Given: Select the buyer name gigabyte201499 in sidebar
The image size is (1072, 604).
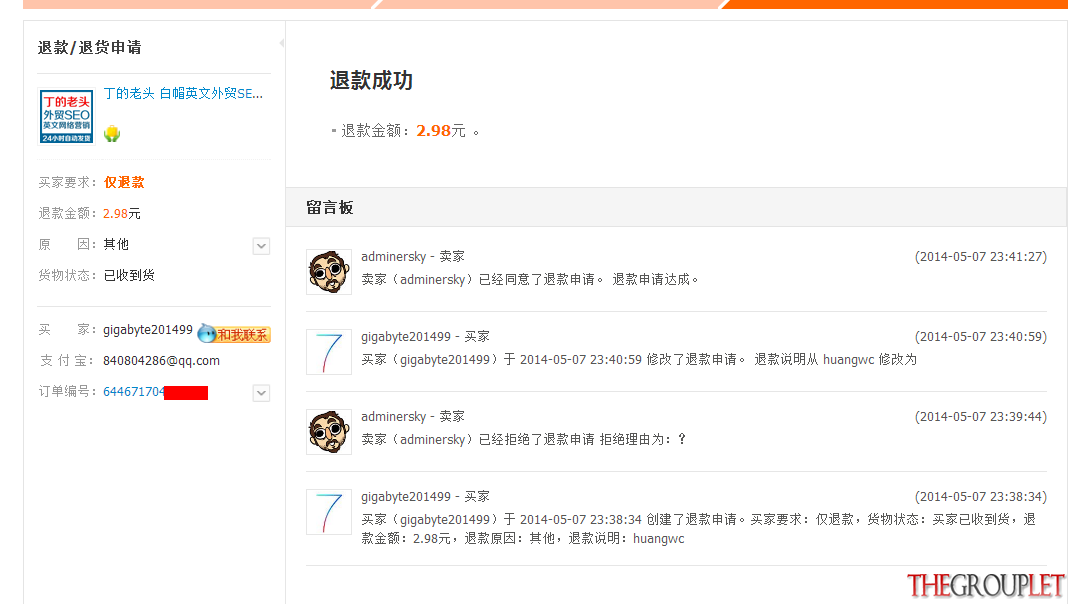Looking at the screenshot, I should [148, 330].
